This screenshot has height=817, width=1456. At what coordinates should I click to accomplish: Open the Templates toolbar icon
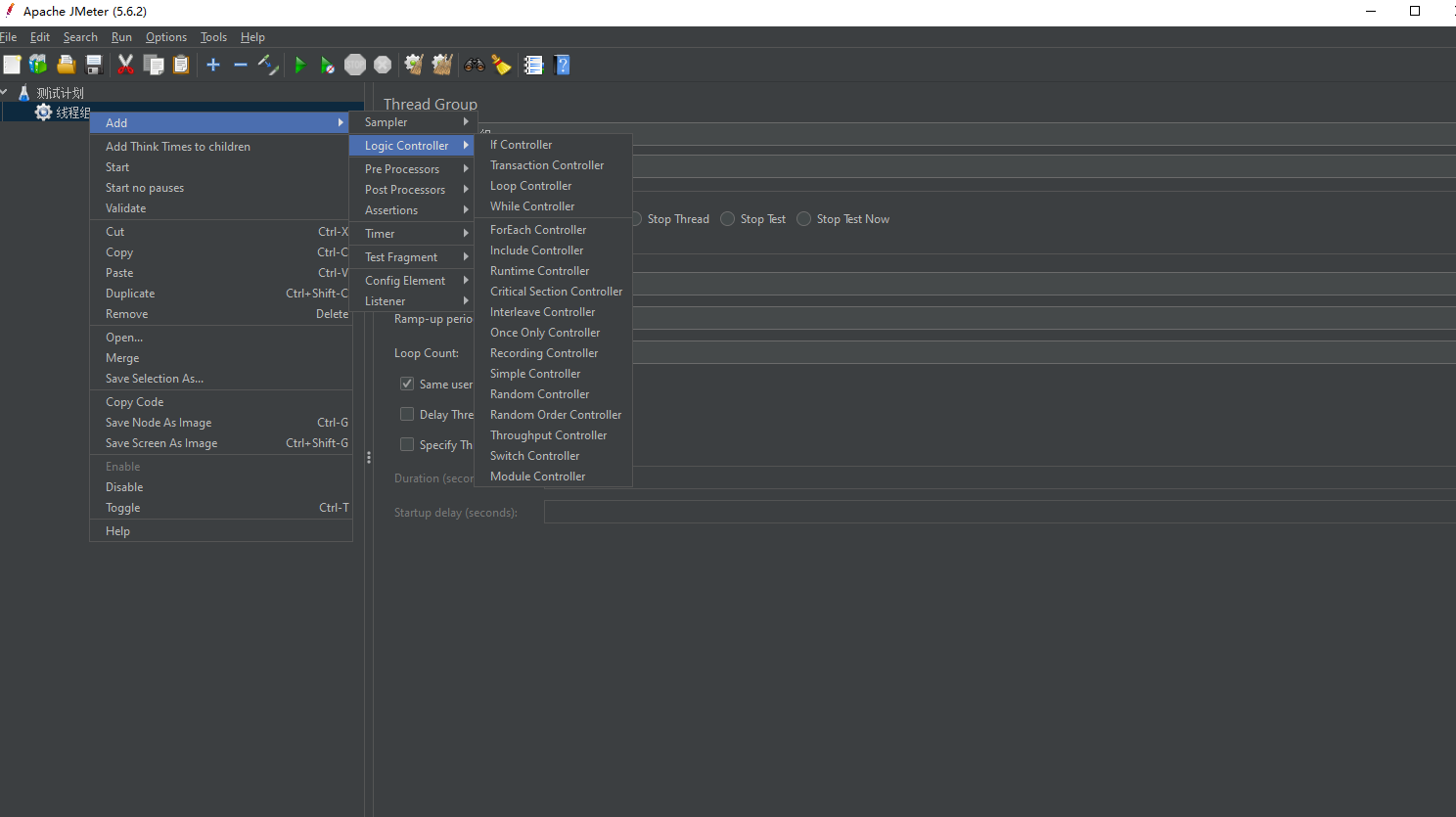tap(38, 65)
